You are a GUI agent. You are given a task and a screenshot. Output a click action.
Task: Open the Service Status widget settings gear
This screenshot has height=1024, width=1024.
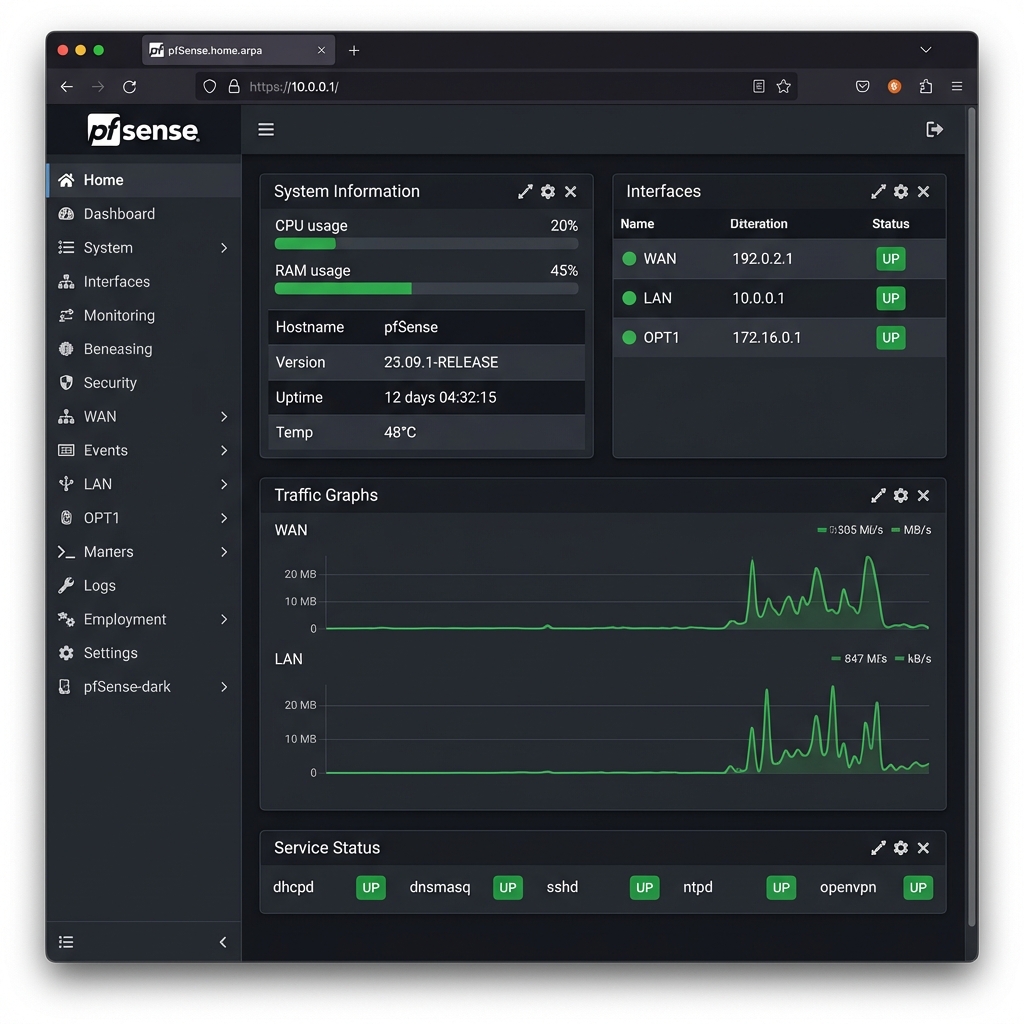[900, 847]
